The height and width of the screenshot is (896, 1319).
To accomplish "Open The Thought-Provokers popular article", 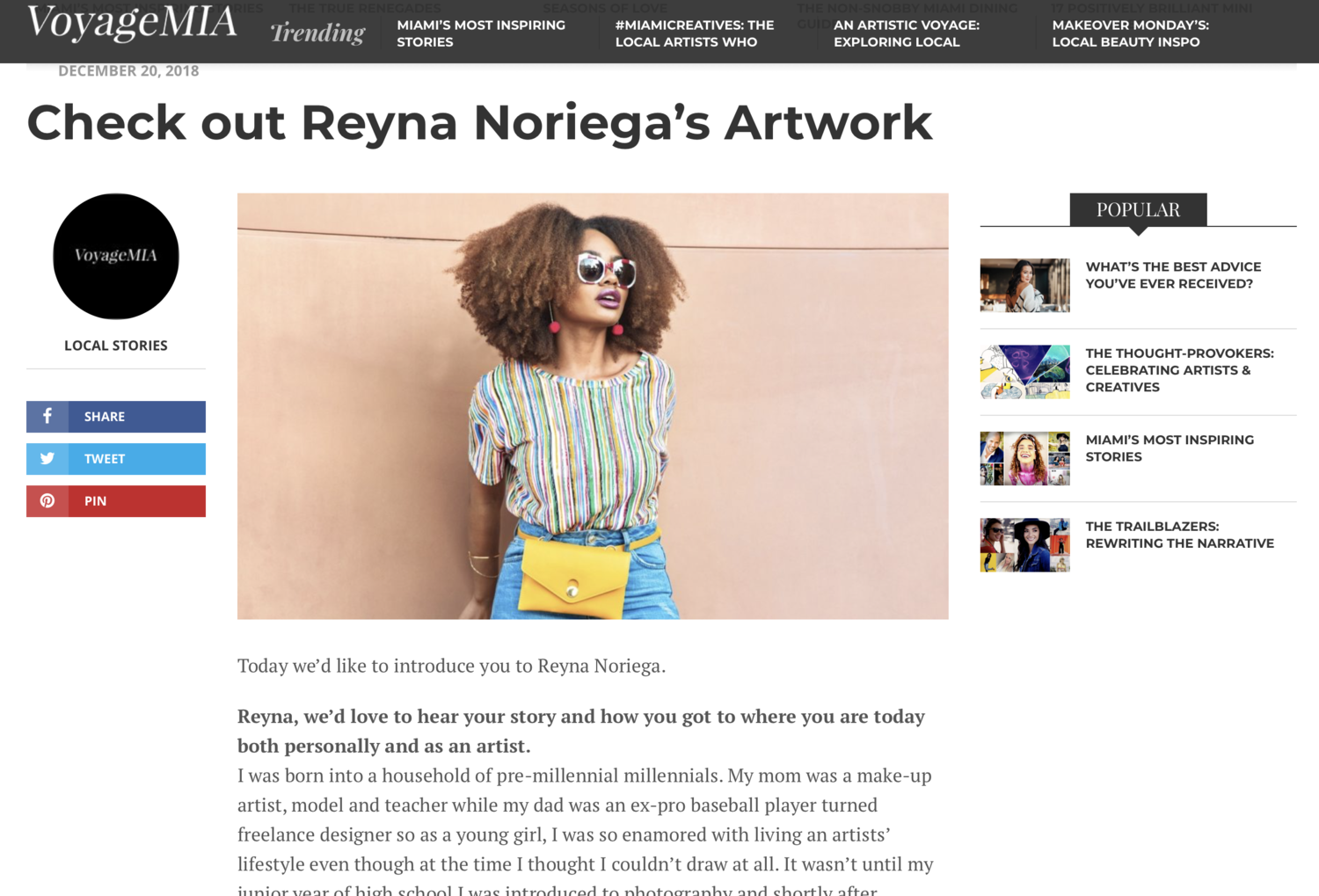I will point(1179,370).
